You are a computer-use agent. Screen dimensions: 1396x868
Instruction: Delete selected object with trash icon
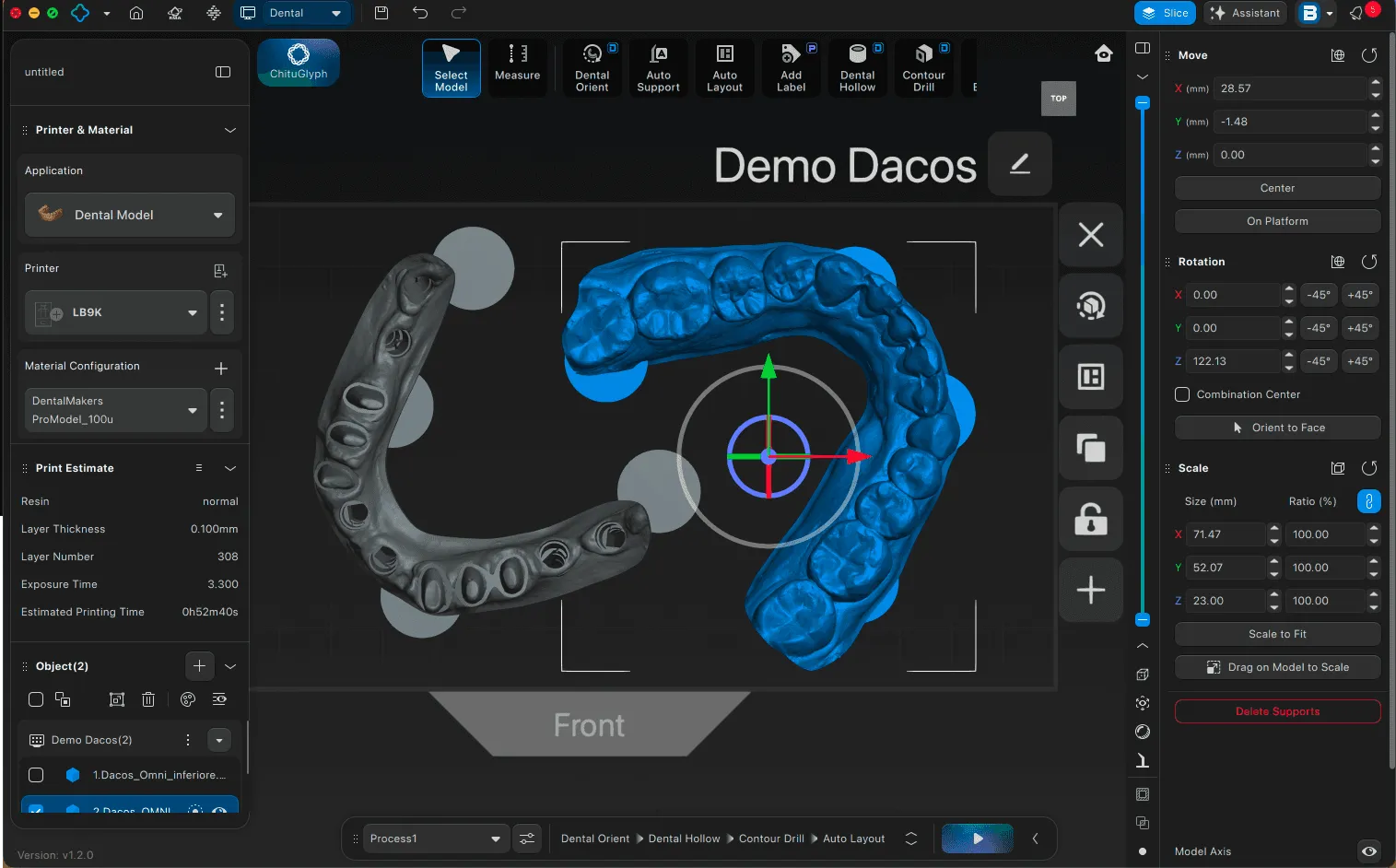(x=148, y=699)
